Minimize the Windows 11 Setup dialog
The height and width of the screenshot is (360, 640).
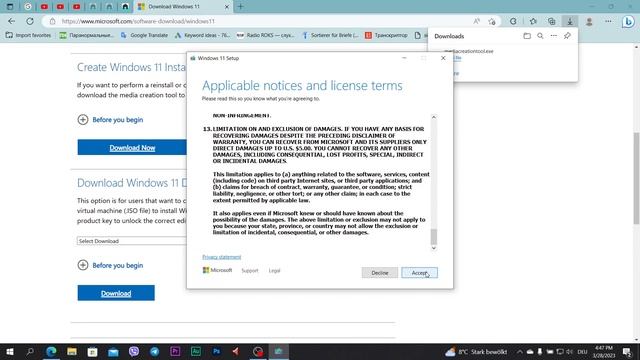(404, 58)
